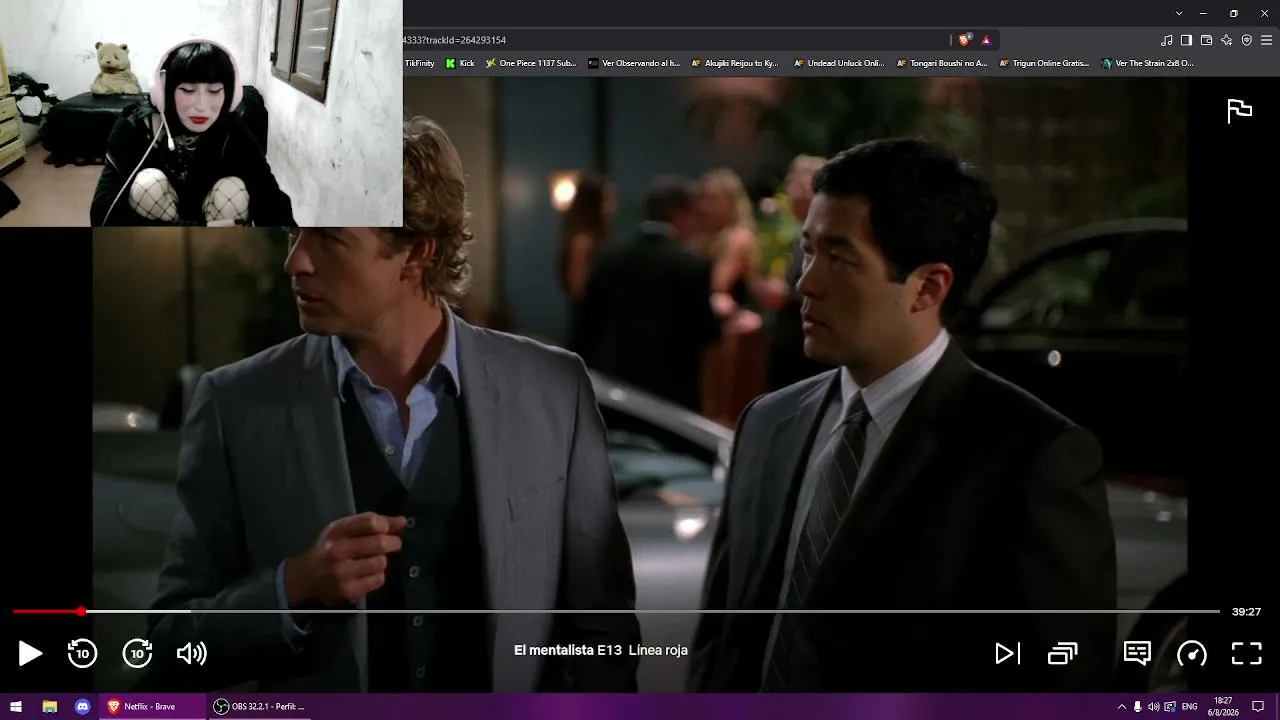Open the system volume tray icon
1280x720 pixels.
[1153, 707]
